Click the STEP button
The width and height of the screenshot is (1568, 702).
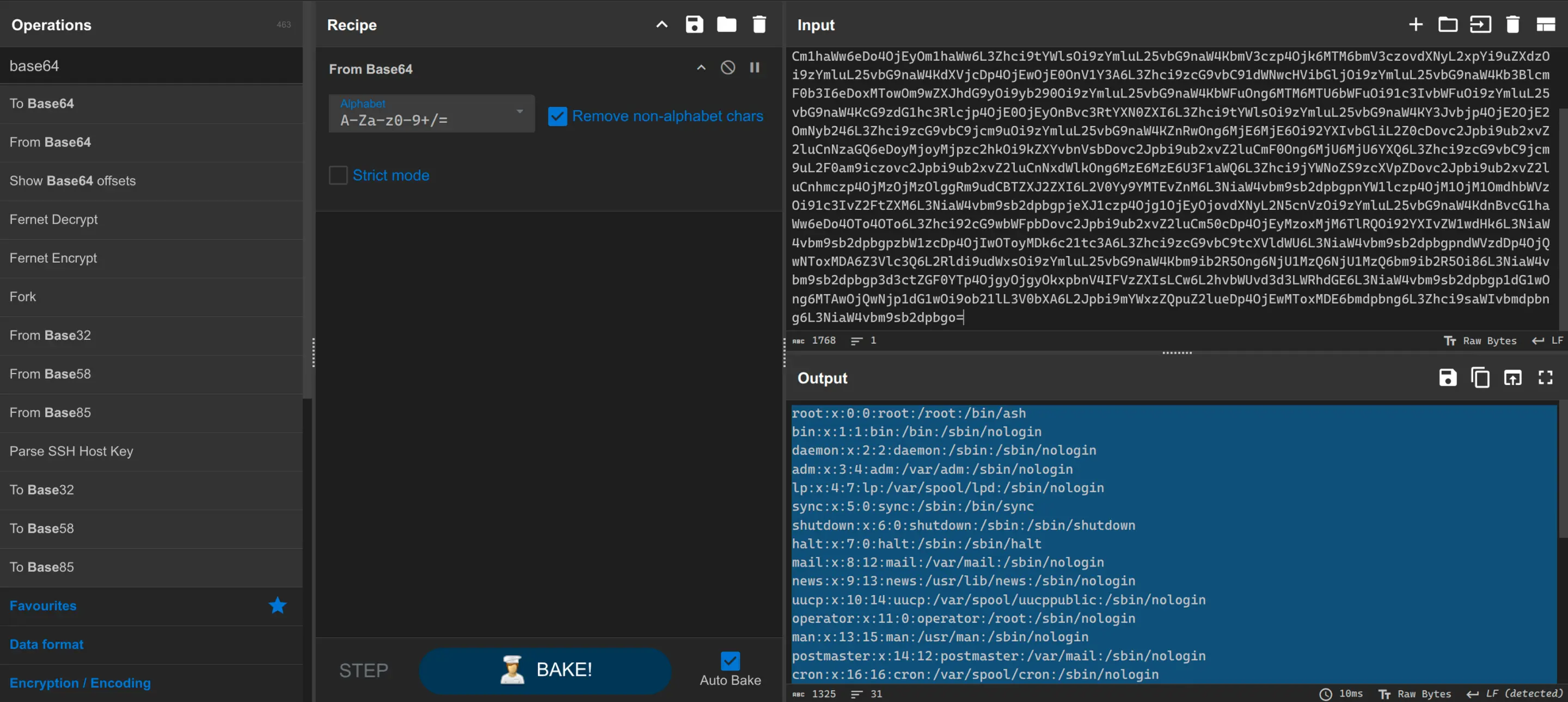tap(363, 670)
